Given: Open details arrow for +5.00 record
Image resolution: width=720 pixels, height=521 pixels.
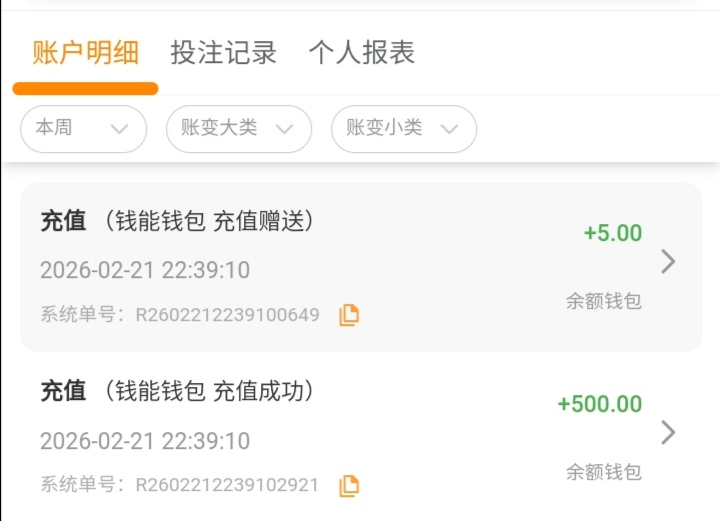Looking at the screenshot, I should point(668,262).
